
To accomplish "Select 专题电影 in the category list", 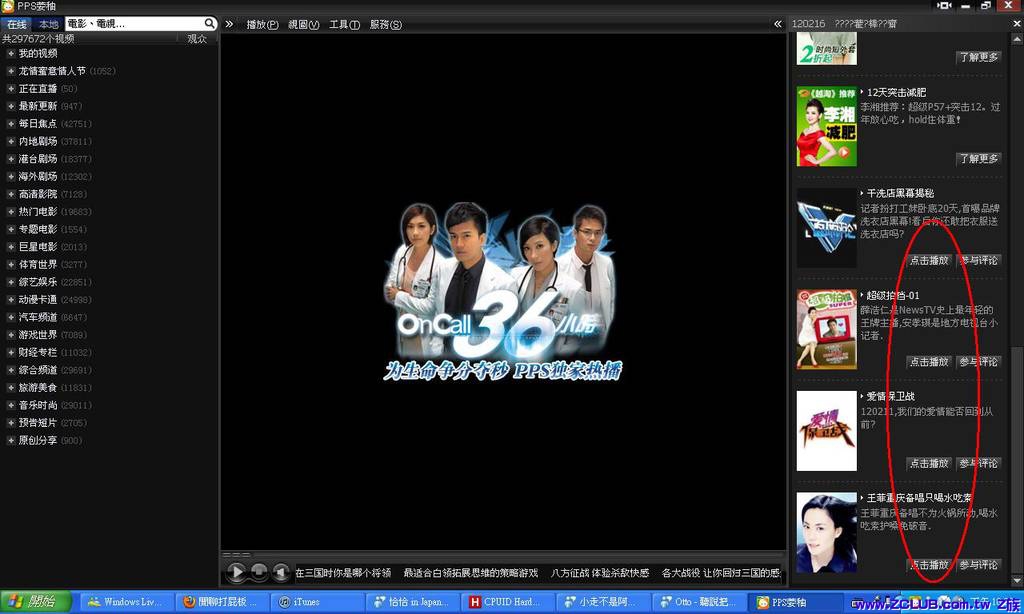I will point(38,229).
